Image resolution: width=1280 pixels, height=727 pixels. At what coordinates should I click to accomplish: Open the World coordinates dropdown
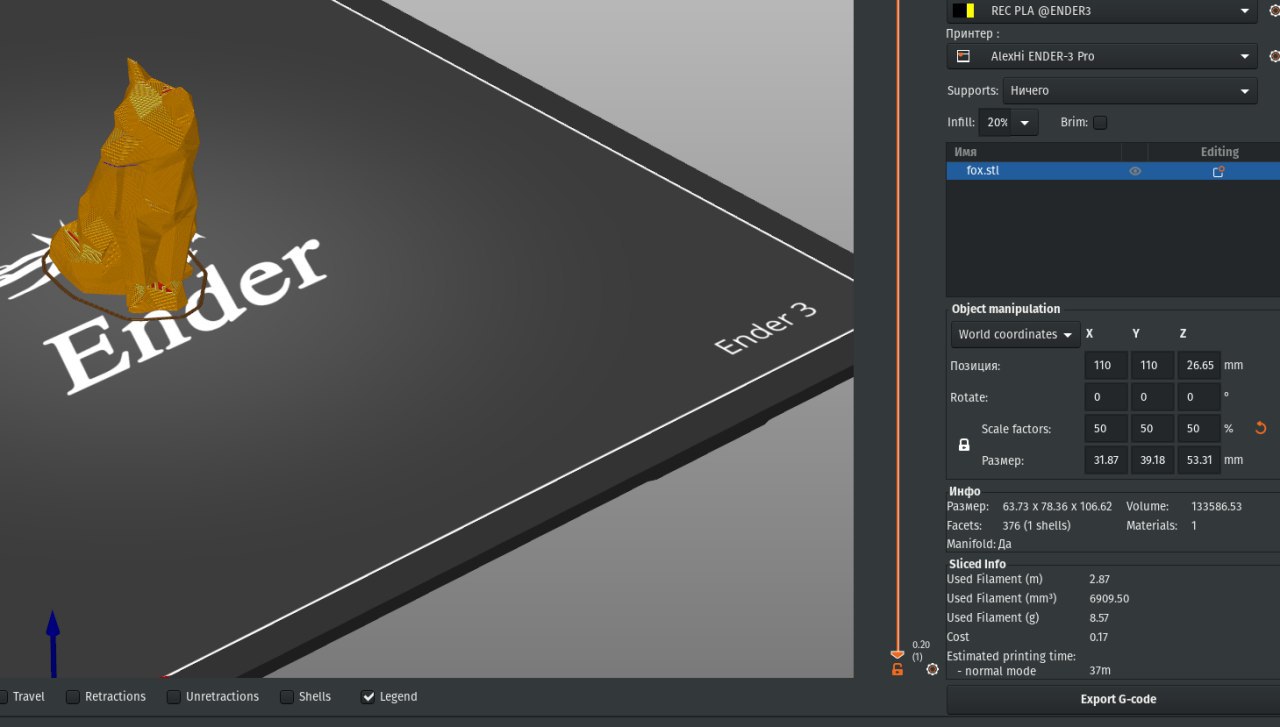pos(1015,334)
